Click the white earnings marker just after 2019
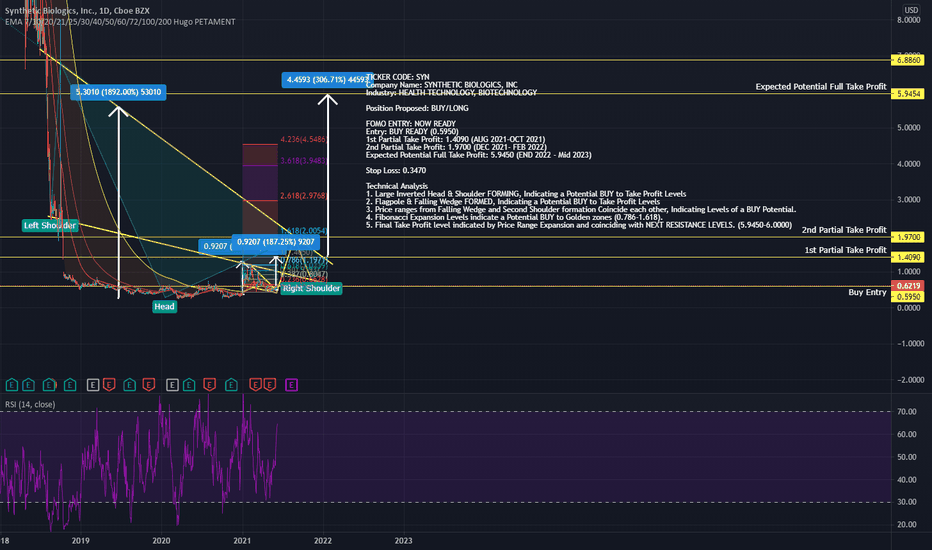 point(93,385)
